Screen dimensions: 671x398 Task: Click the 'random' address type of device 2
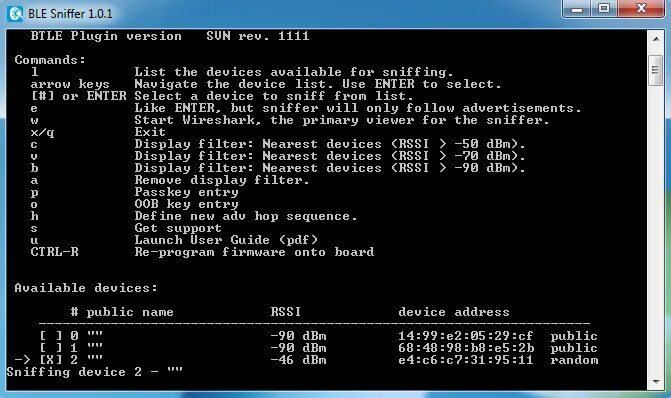(x=574, y=360)
